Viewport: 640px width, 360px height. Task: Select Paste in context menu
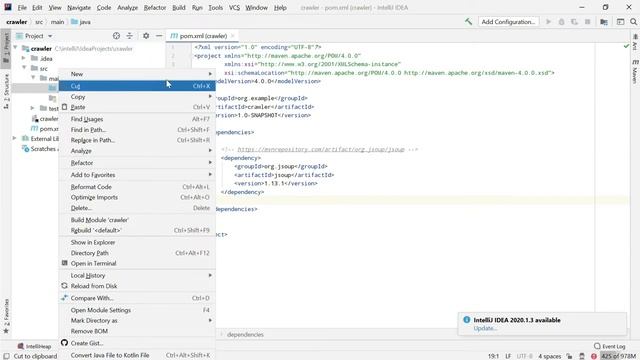[x=137, y=107]
